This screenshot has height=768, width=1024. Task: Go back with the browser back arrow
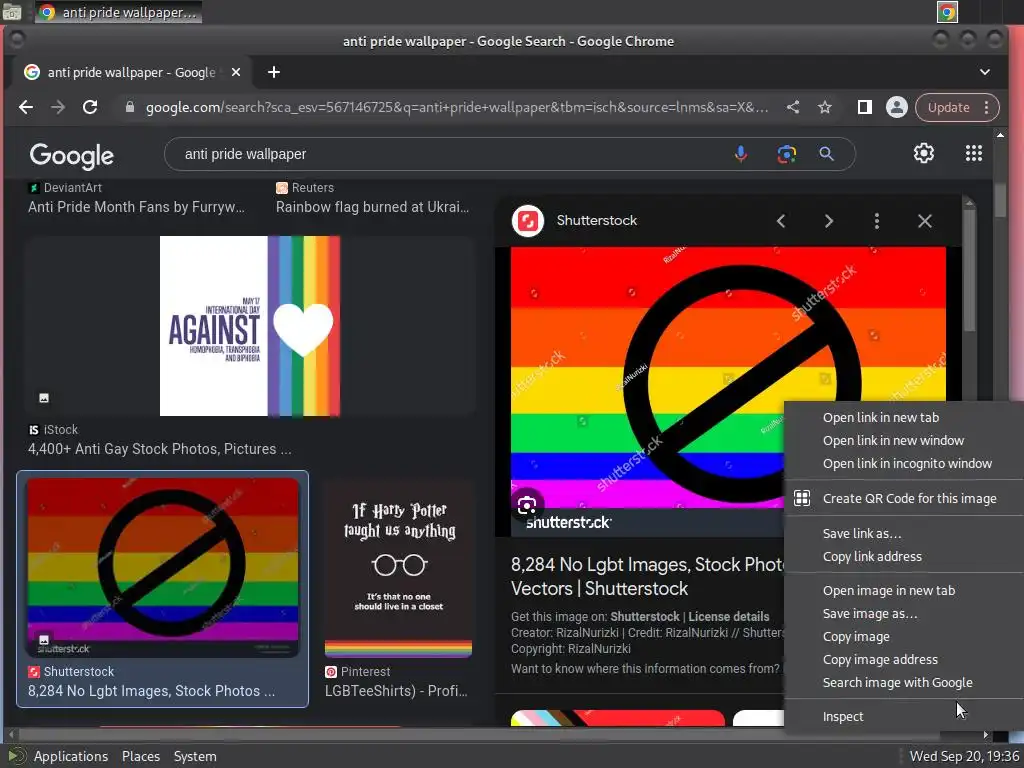(25, 107)
